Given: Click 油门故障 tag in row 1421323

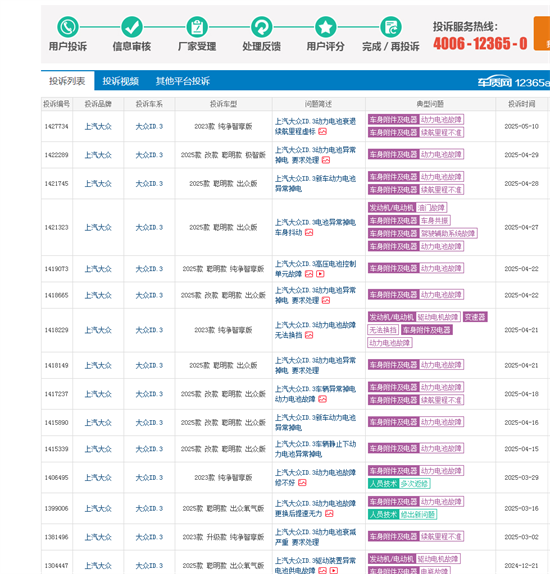Looking at the screenshot, I should pos(431,208).
